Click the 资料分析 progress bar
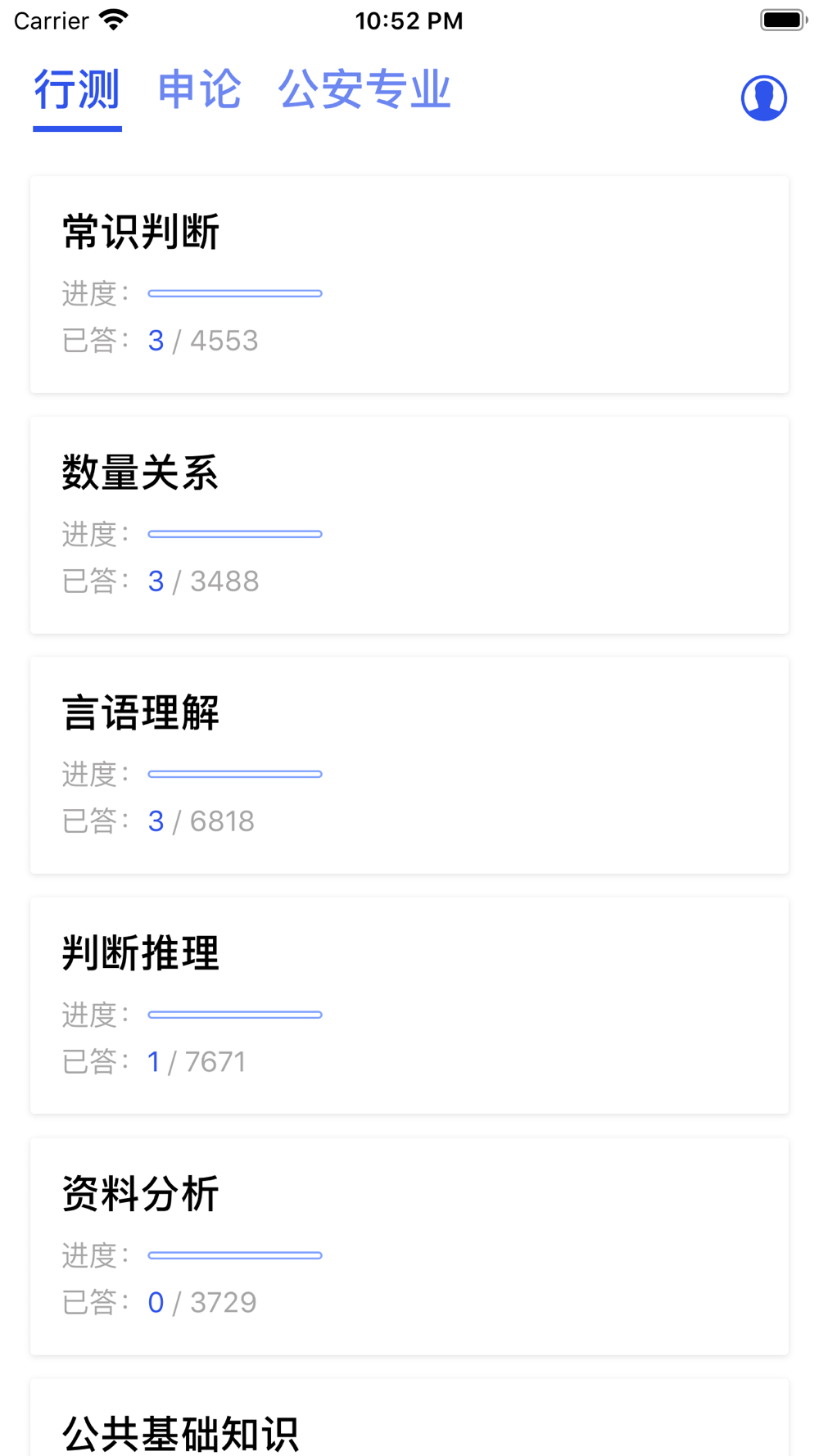819x1456 pixels. tap(235, 1255)
